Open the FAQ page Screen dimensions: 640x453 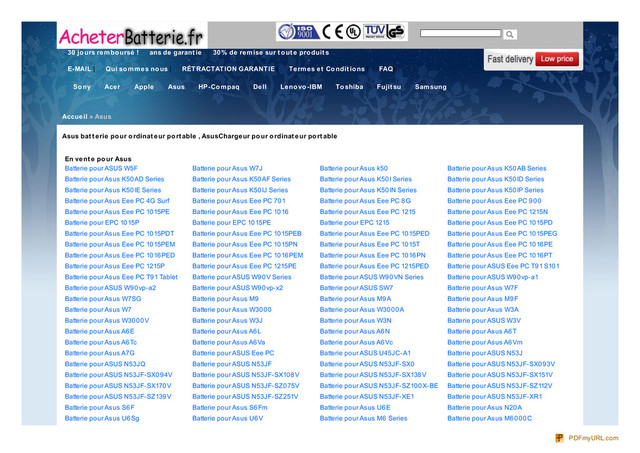click(x=386, y=69)
